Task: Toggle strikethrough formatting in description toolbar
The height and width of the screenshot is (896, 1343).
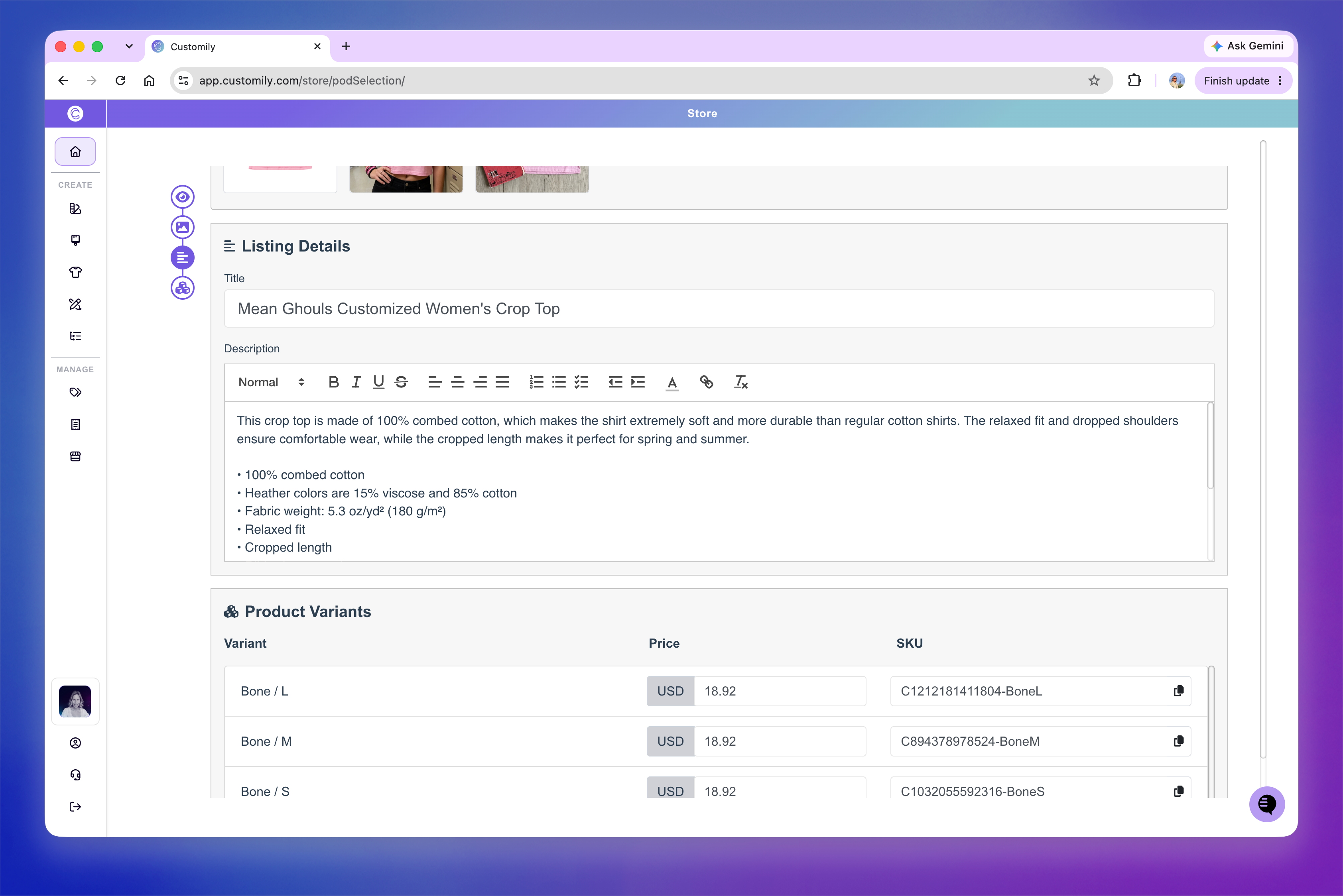Action: tap(402, 382)
